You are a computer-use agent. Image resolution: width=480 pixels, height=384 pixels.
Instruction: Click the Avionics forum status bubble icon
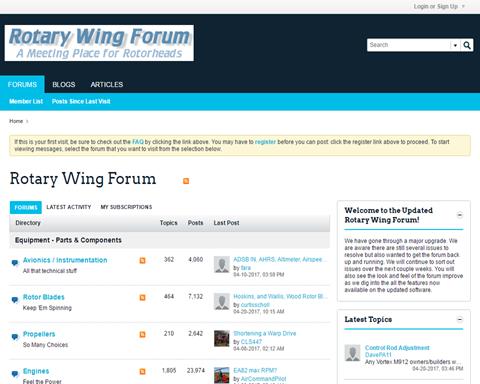tap(15, 263)
